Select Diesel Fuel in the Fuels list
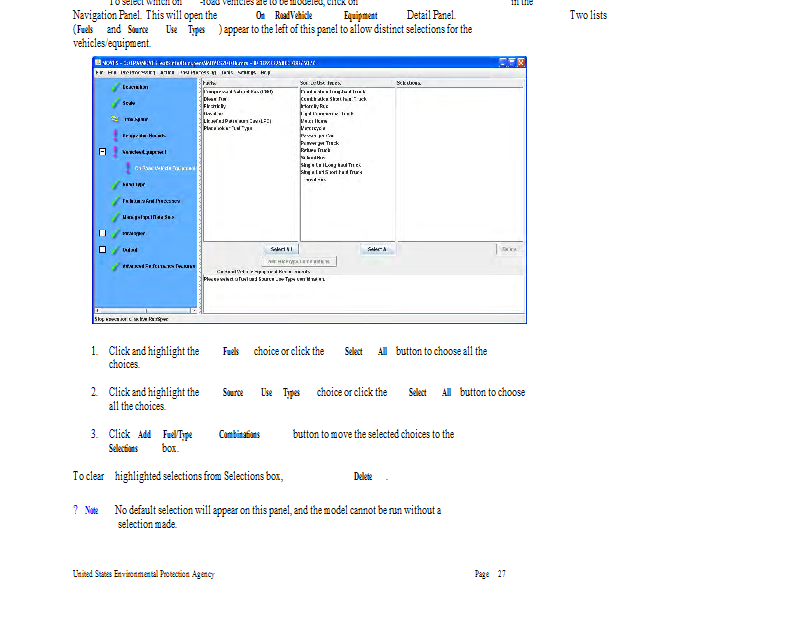Viewport: 800px width, 618px height. click(215, 98)
